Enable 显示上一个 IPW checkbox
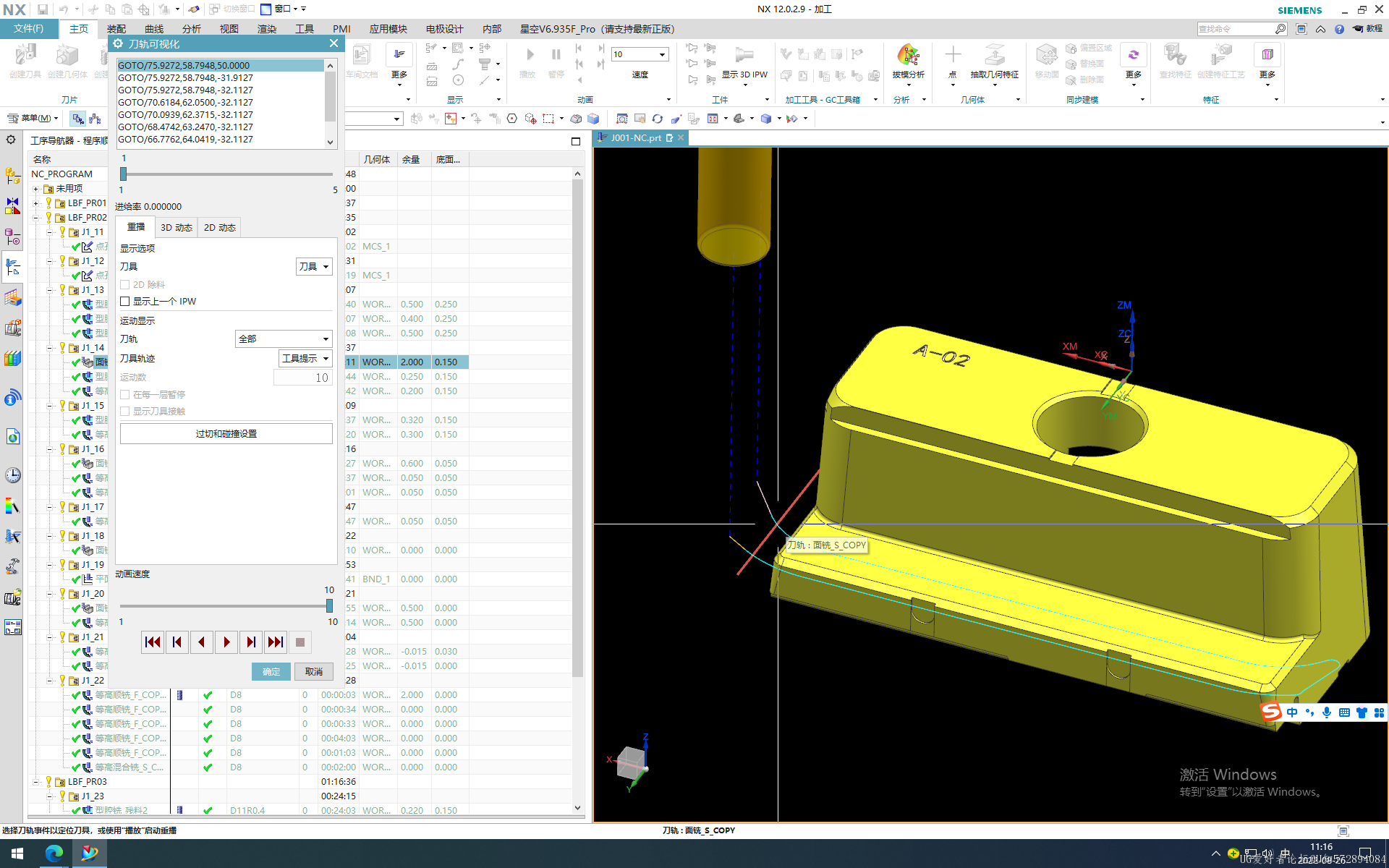 point(125,301)
